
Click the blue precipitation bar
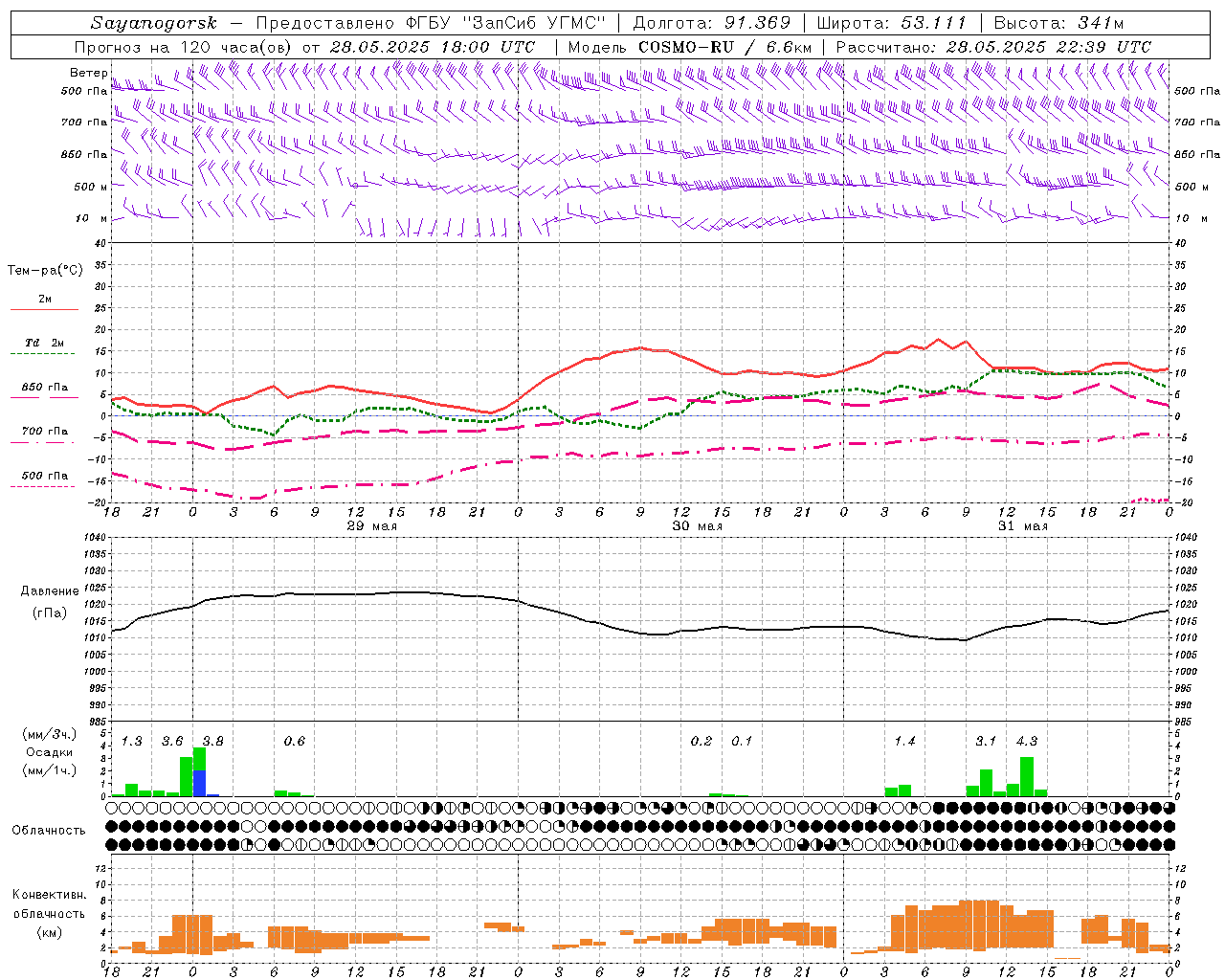(x=199, y=784)
